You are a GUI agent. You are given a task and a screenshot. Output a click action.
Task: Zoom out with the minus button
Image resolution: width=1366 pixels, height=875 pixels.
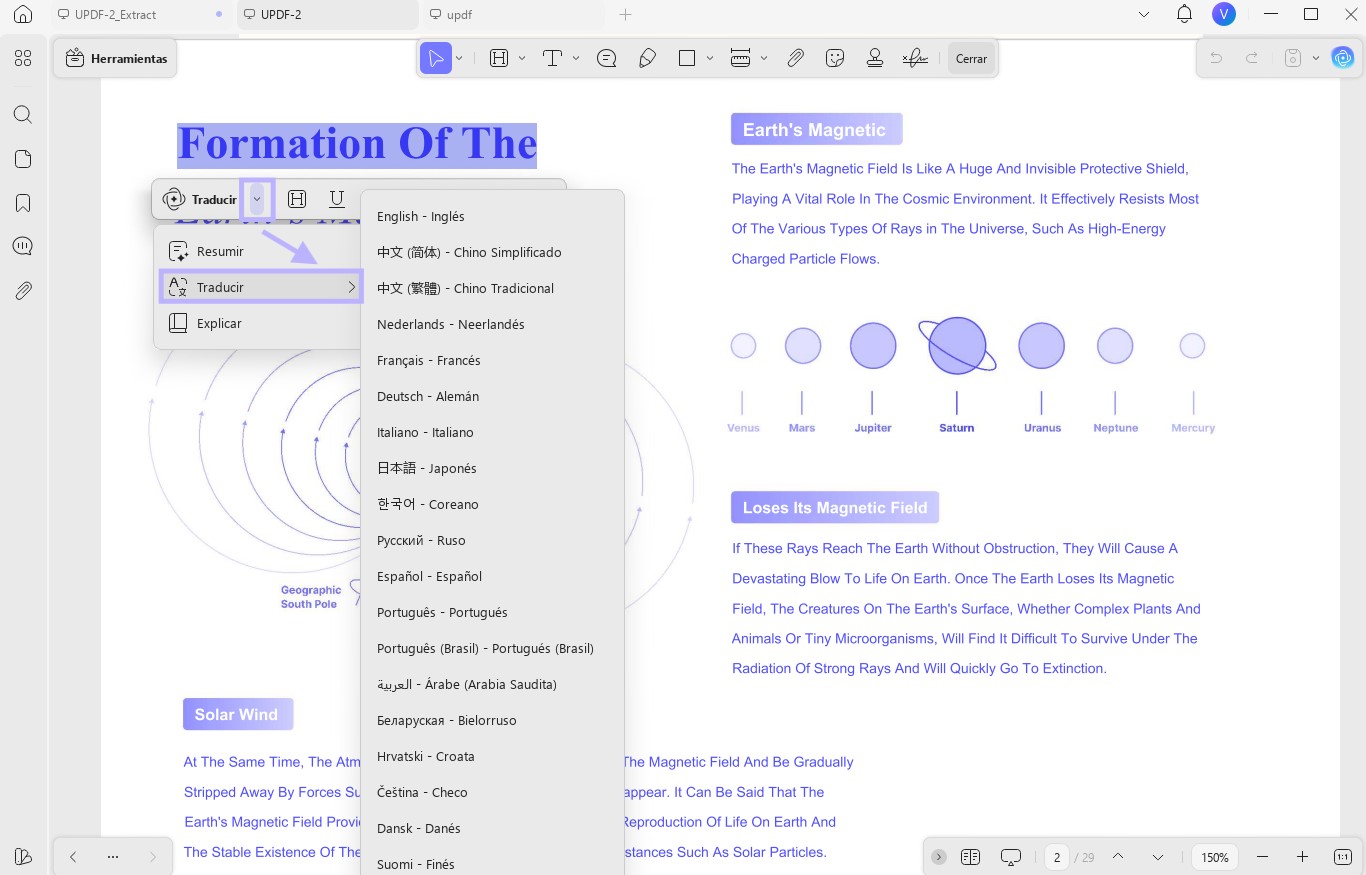pos(1262,857)
